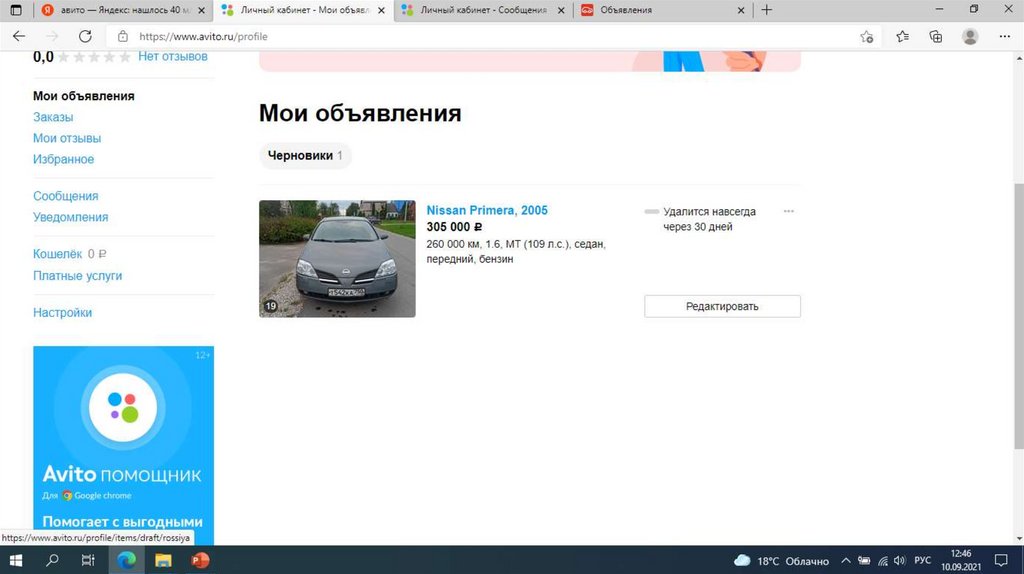Close the 'Личный кабинет - Сообщения' tab
The image size is (1024, 574).
pos(561,10)
